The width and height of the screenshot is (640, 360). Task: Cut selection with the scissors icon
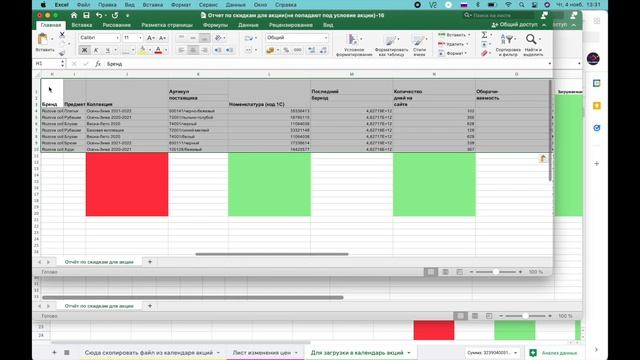click(x=62, y=35)
